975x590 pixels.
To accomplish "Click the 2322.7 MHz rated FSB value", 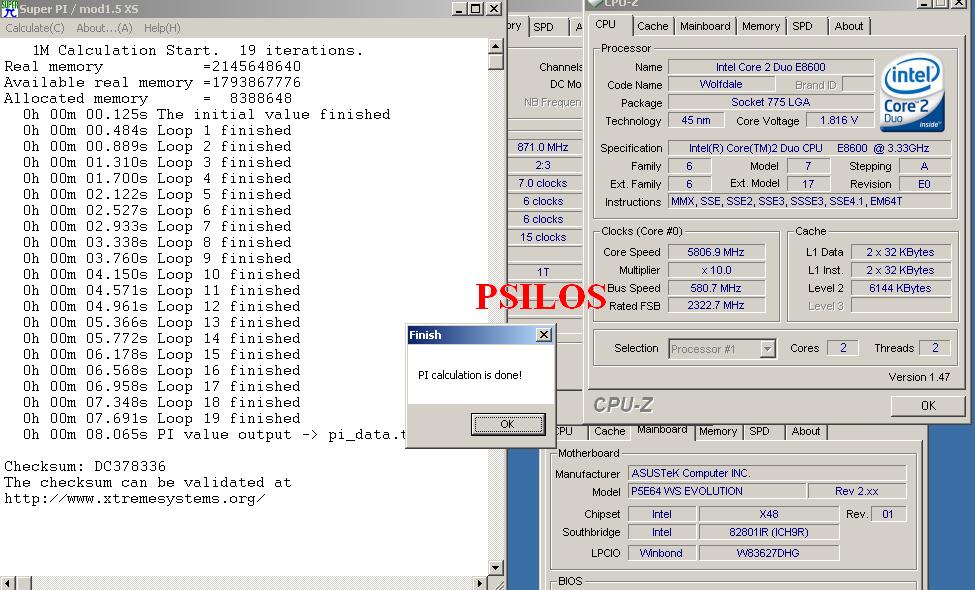I will point(716,305).
